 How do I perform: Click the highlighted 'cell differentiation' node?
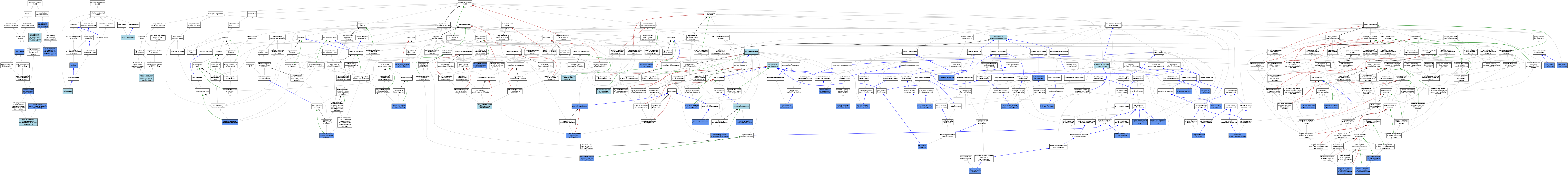click(751, 52)
